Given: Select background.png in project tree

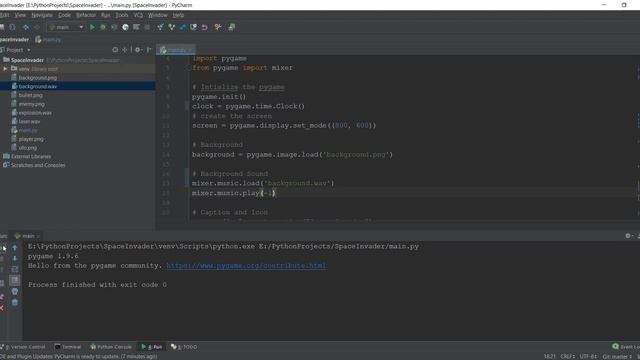Looking at the screenshot, I should pyautogui.click(x=38, y=78).
